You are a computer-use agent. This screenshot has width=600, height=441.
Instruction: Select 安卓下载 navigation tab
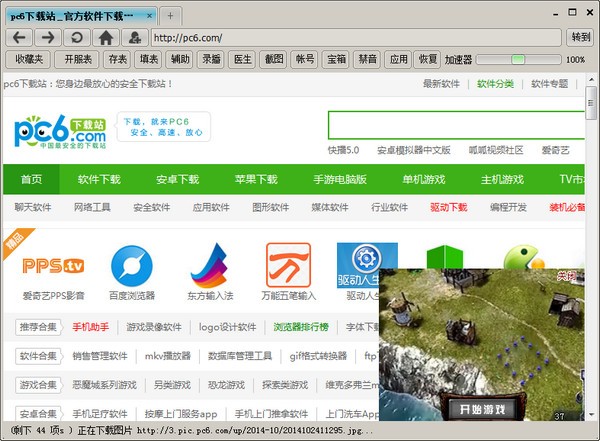point(178,179)
